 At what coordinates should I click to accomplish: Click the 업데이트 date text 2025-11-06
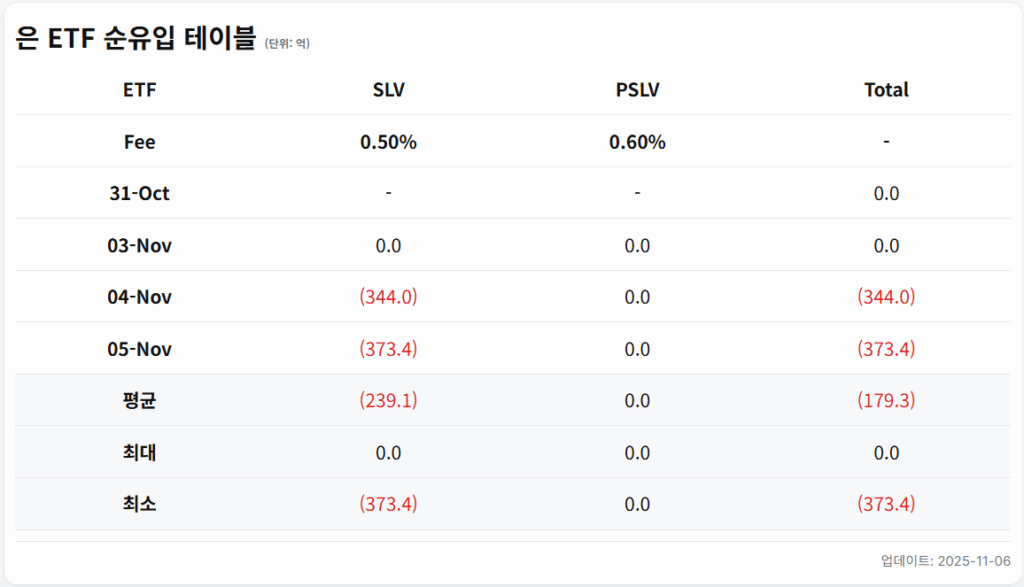[945, 561]
